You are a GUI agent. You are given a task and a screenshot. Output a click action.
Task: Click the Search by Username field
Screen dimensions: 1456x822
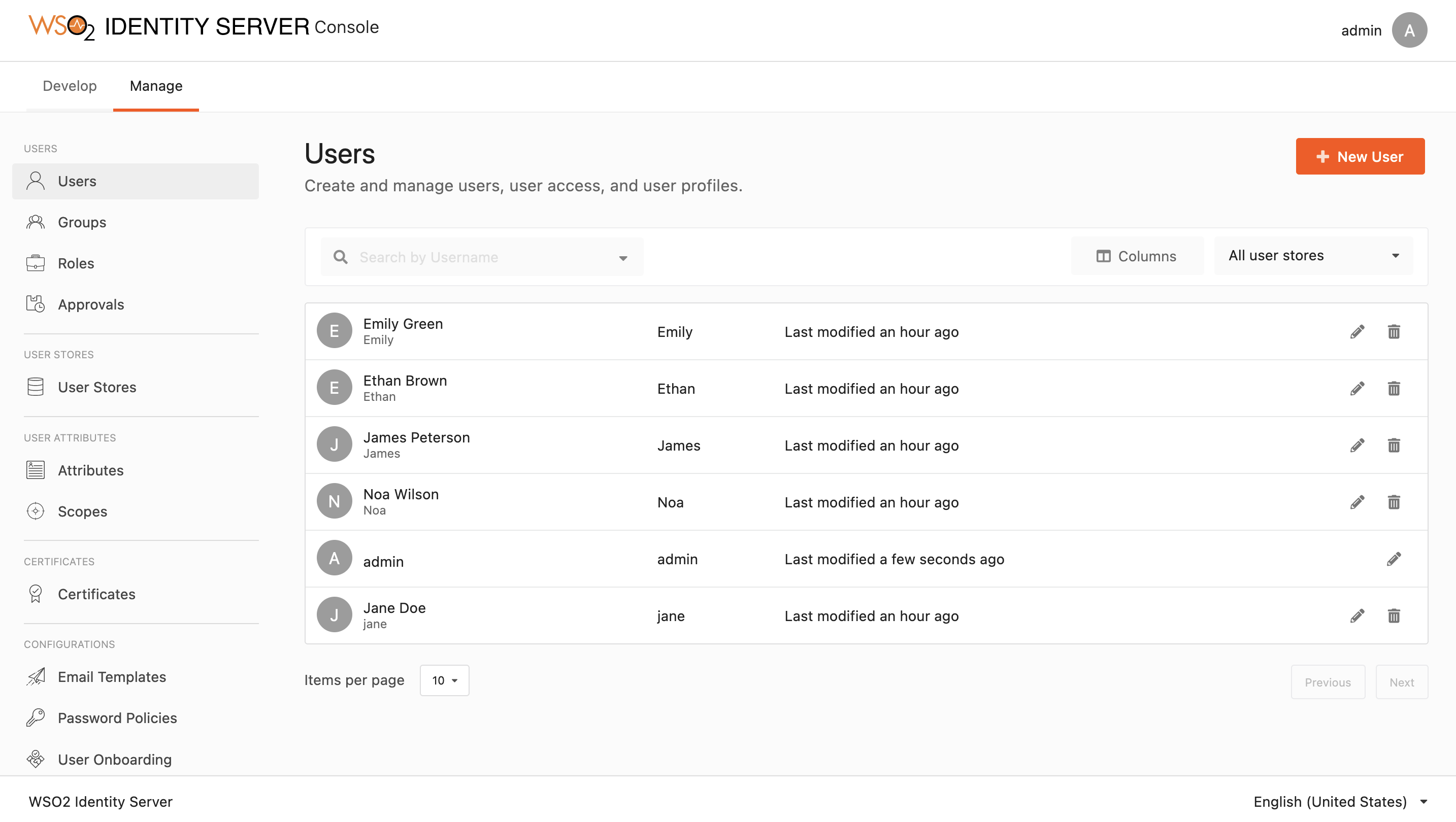[x=452, y=257]
